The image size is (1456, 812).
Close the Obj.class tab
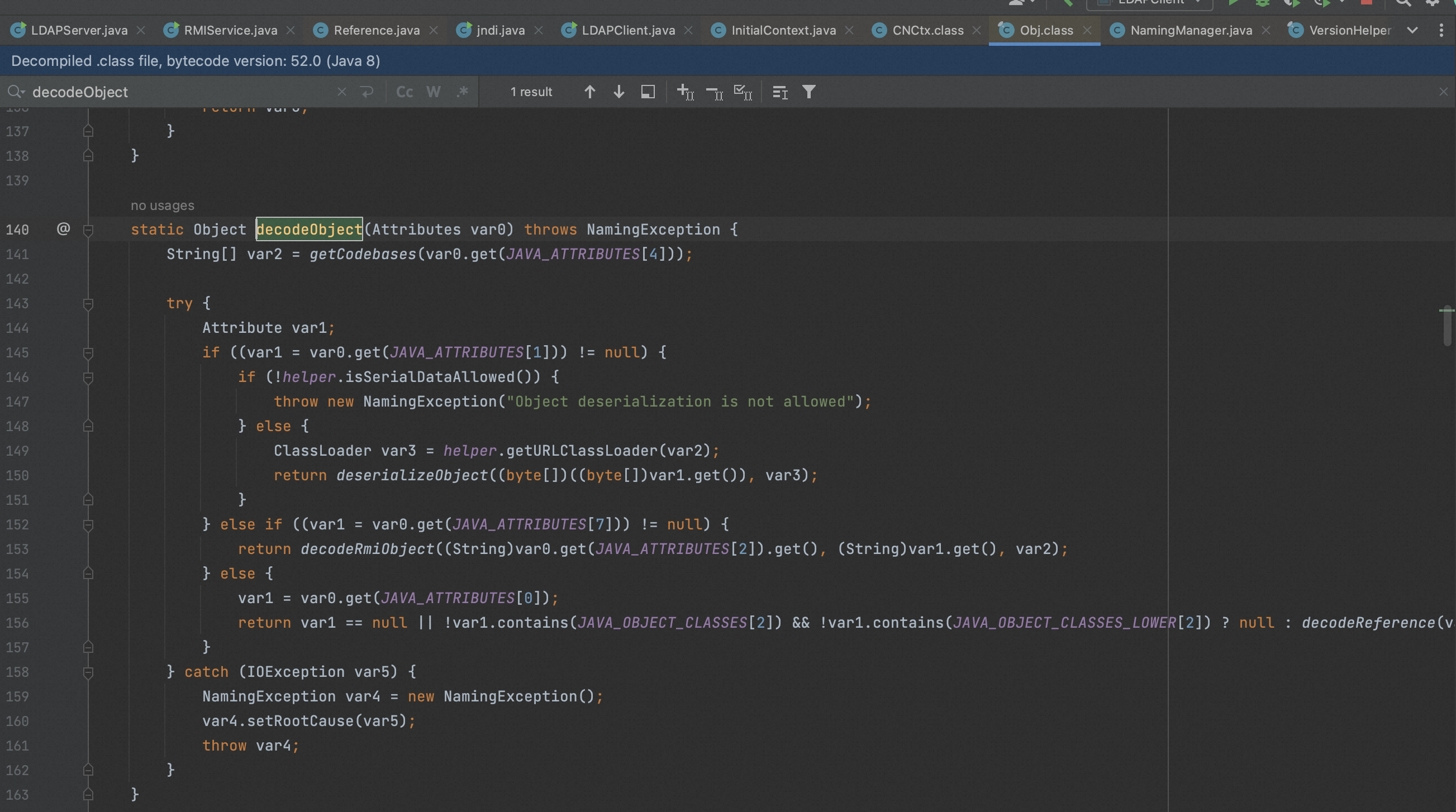tap(1087, 30)
